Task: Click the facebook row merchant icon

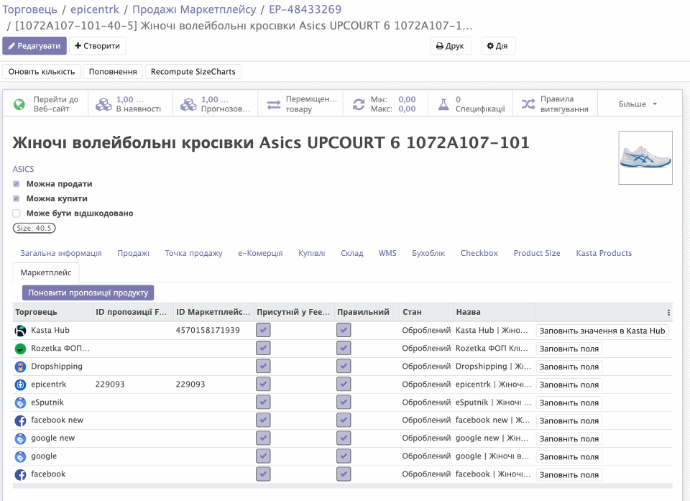Action: coord(20,475)
